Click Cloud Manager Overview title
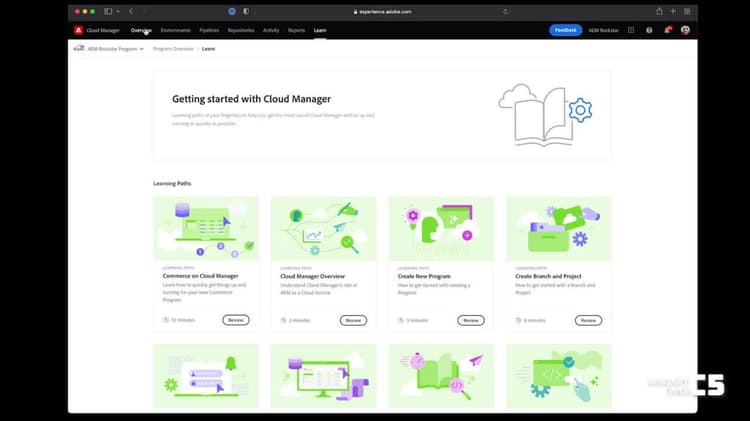 coord(312,277)
